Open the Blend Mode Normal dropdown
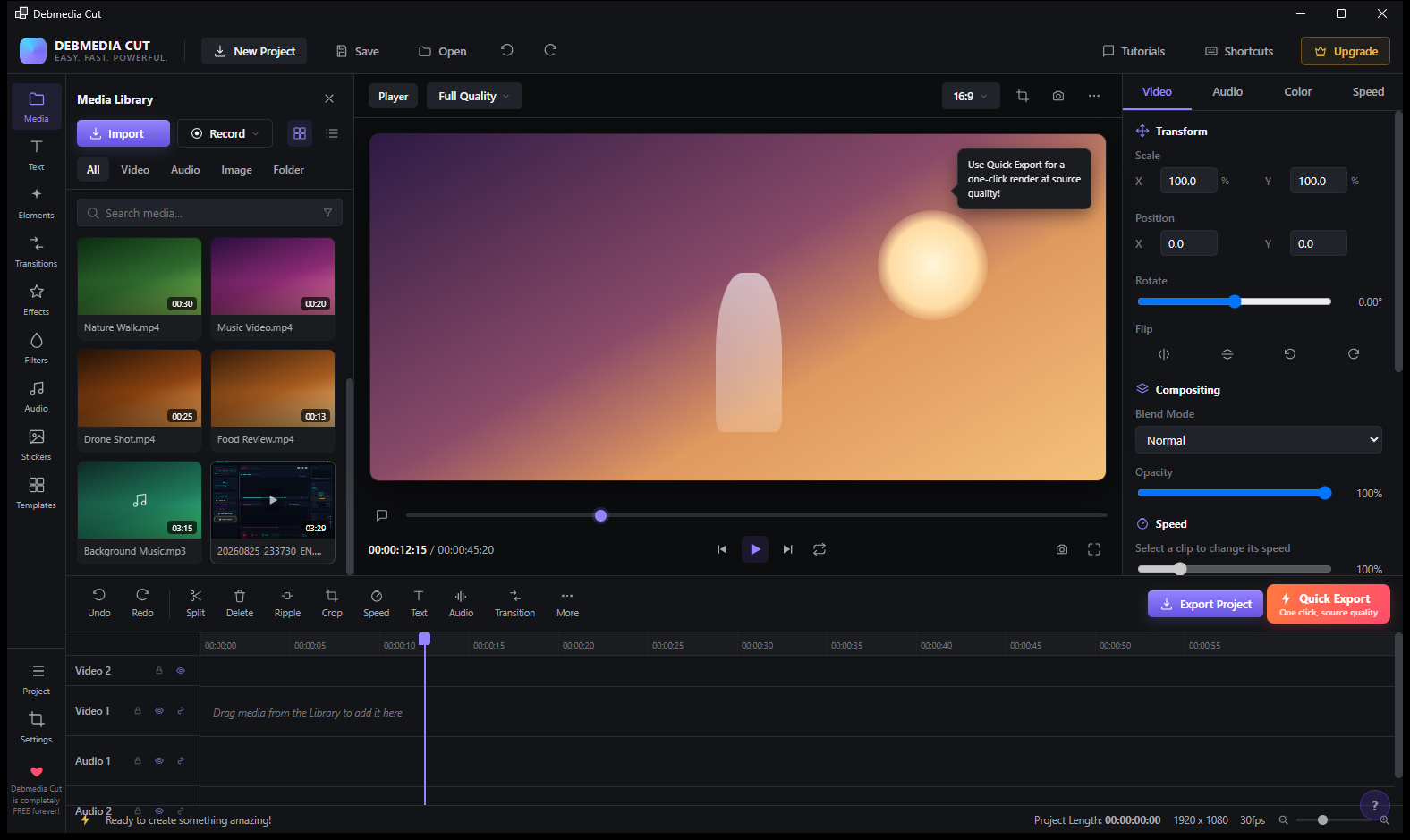This screenshot has height=840, width=1410. (x=1259, y=440)
